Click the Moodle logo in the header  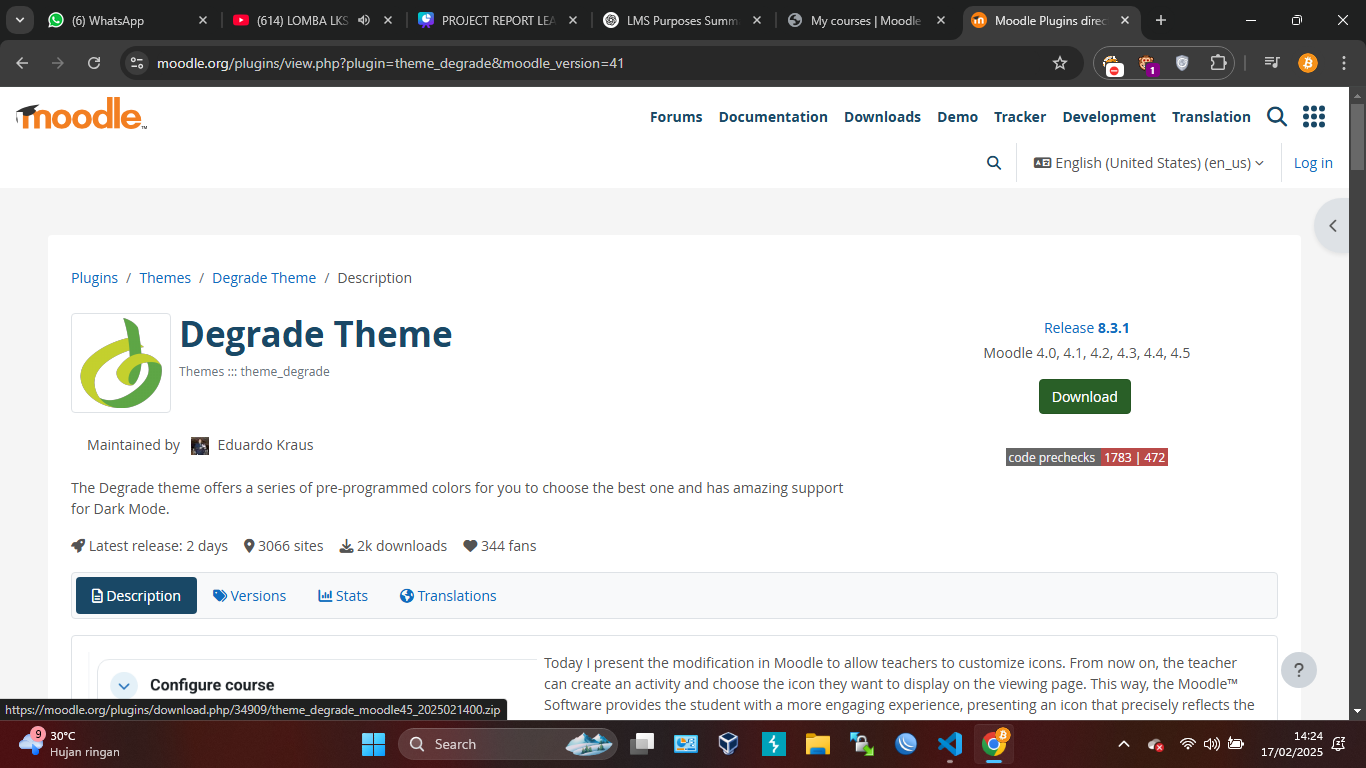(x=82, y=115)
